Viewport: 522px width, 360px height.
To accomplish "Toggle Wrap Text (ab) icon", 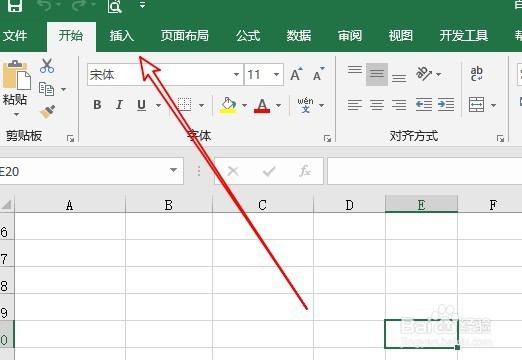I will coord(477,74).
